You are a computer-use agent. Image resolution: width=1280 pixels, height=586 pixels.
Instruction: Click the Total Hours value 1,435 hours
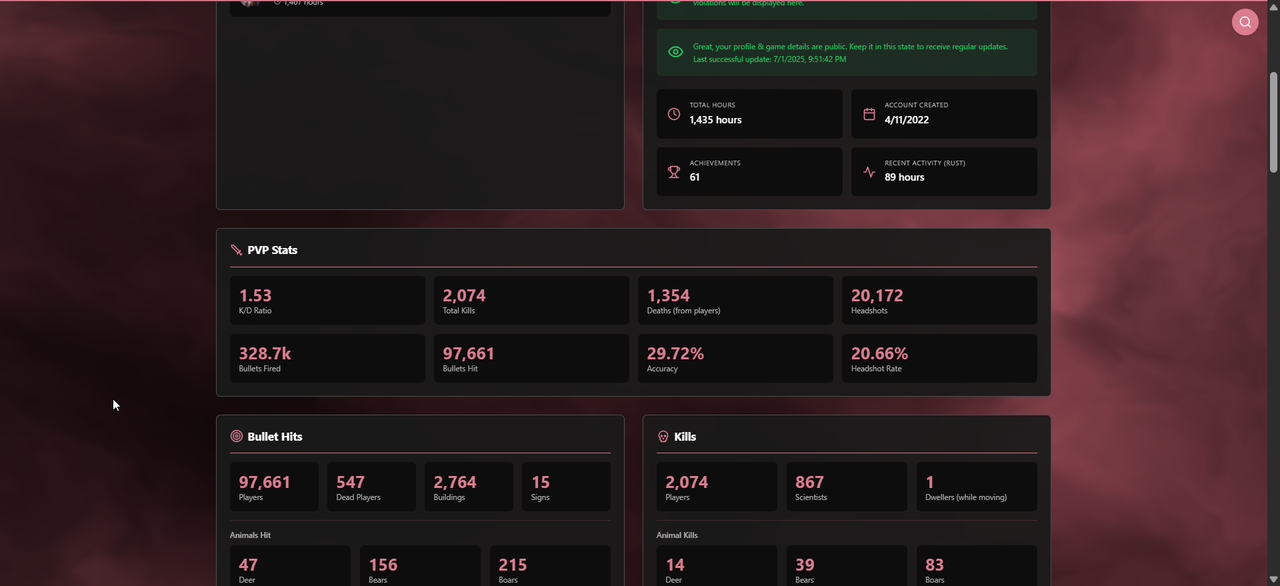coord(715,120)
